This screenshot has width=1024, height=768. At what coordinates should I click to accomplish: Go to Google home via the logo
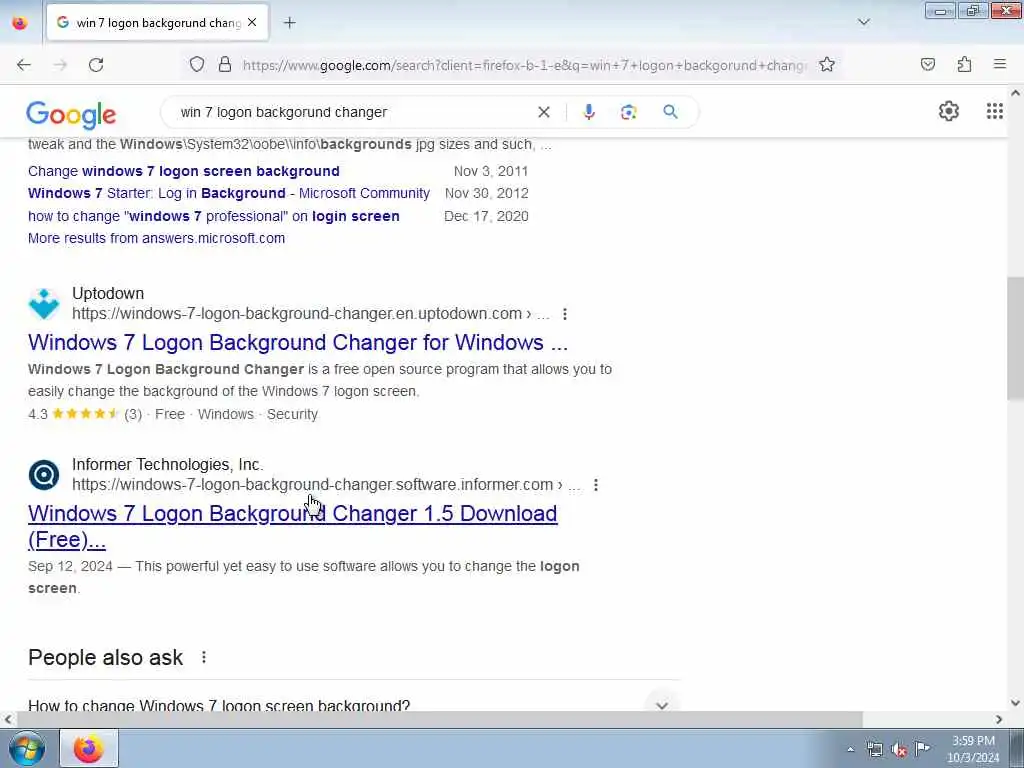[71, 114]
